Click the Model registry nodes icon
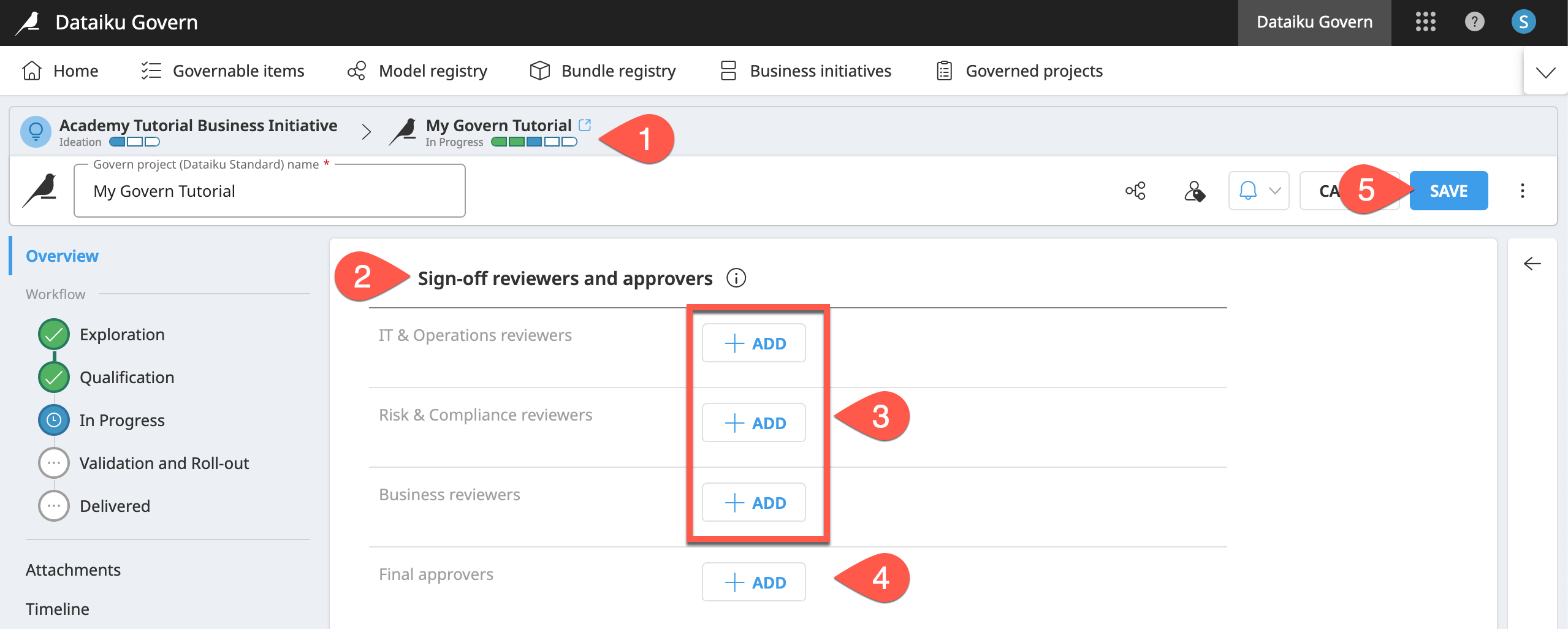 [x=357, y=71]
